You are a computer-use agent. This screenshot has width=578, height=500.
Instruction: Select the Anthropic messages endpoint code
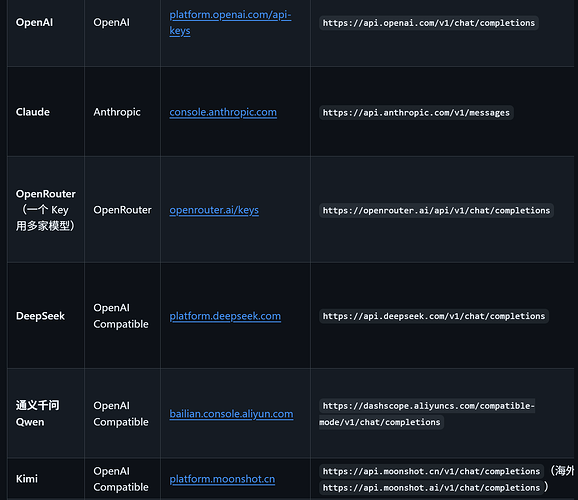416,112
